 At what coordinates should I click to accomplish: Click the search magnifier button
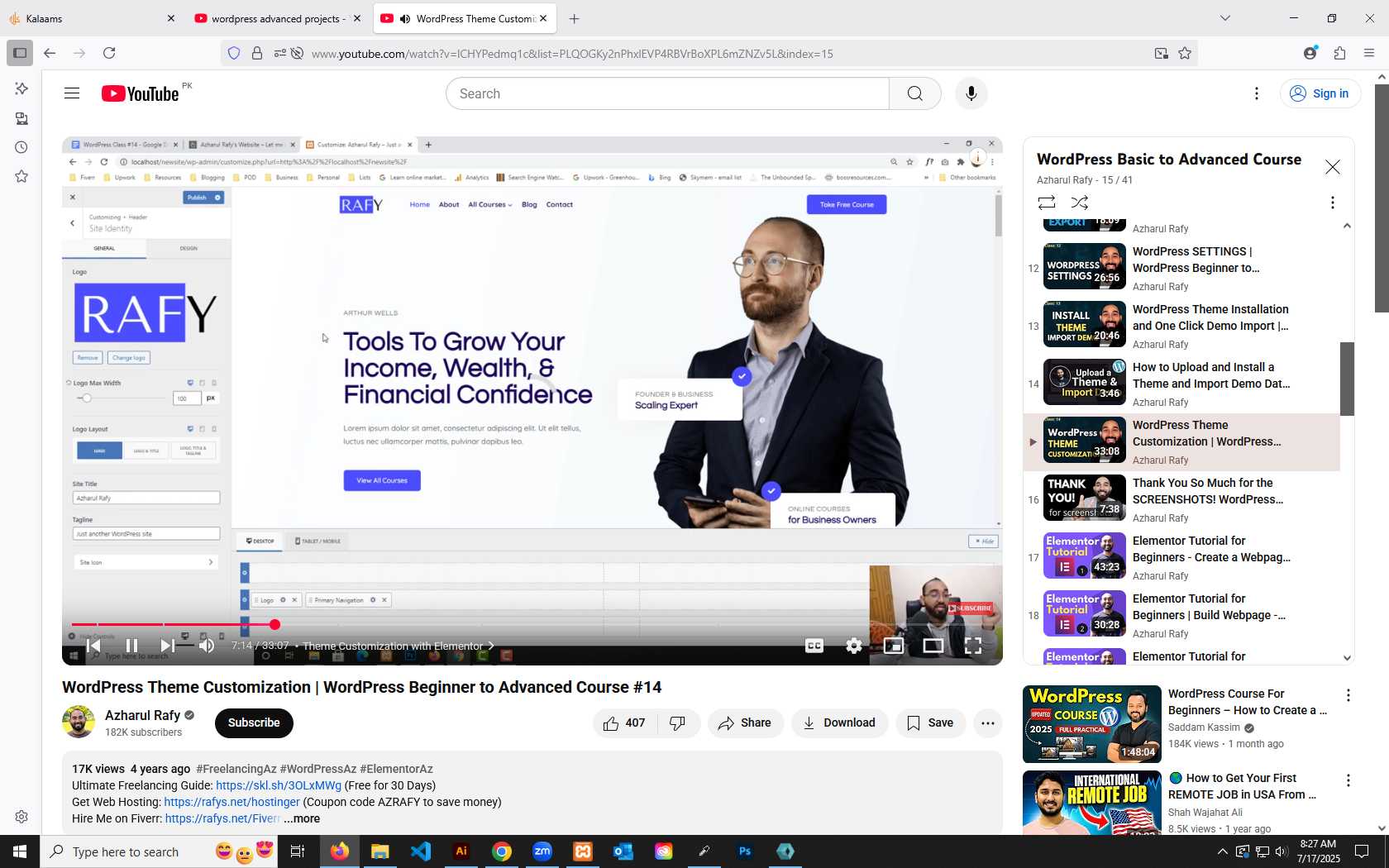(x=914, y=93)
